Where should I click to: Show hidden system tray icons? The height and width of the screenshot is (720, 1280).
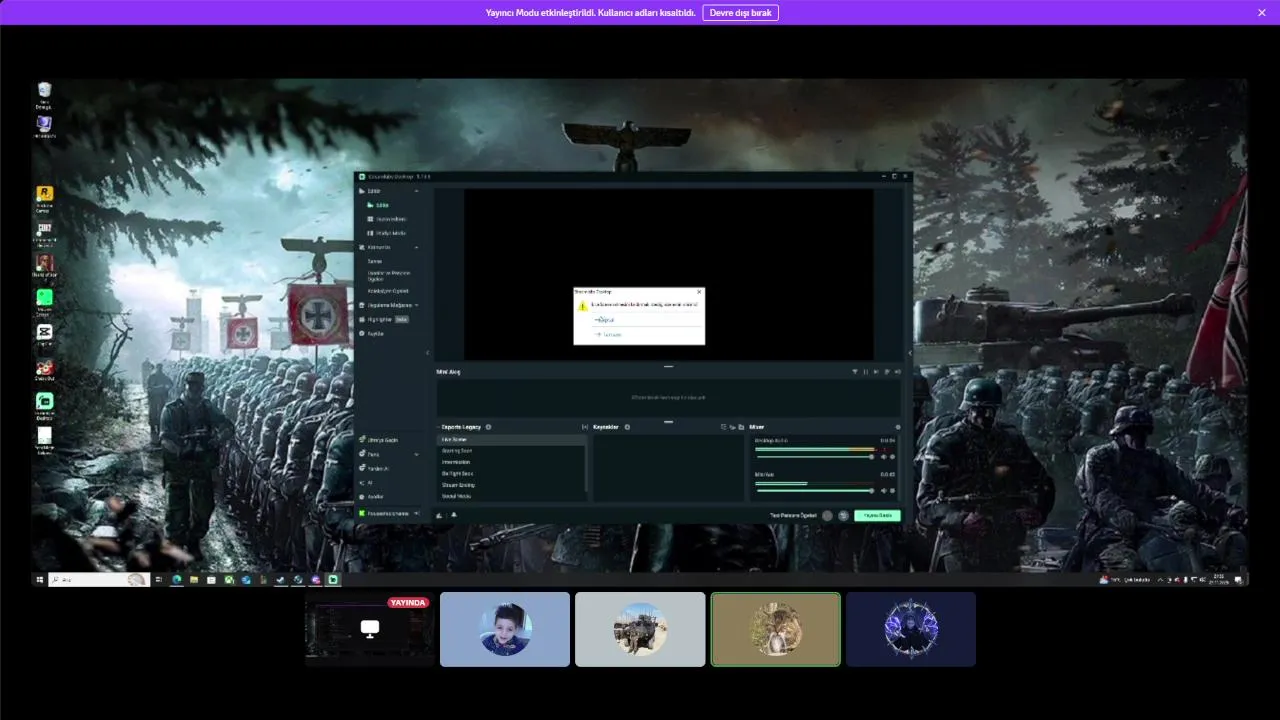click(x=1160, y=579)
